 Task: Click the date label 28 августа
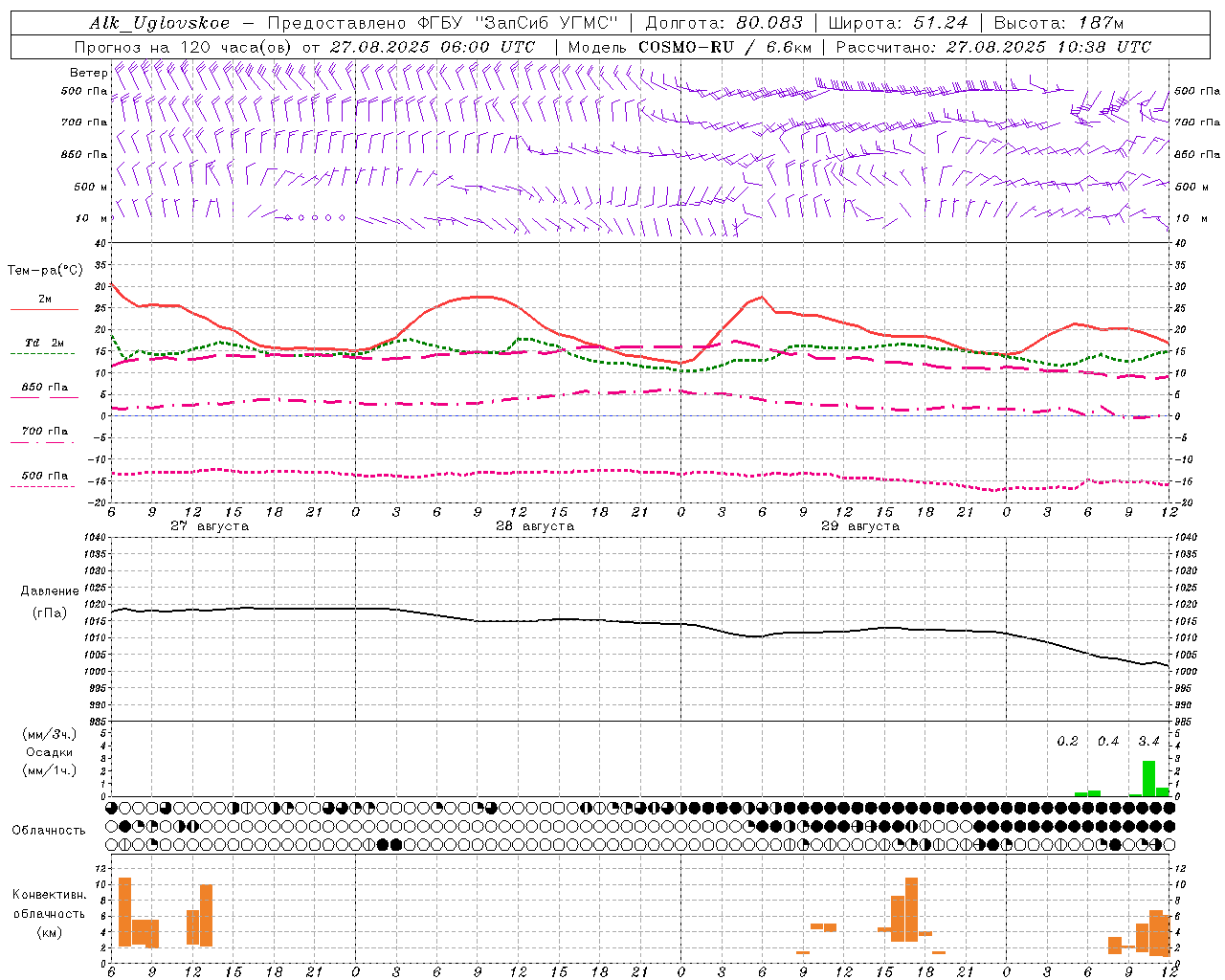pyautogui.click(x=535, y=526)
